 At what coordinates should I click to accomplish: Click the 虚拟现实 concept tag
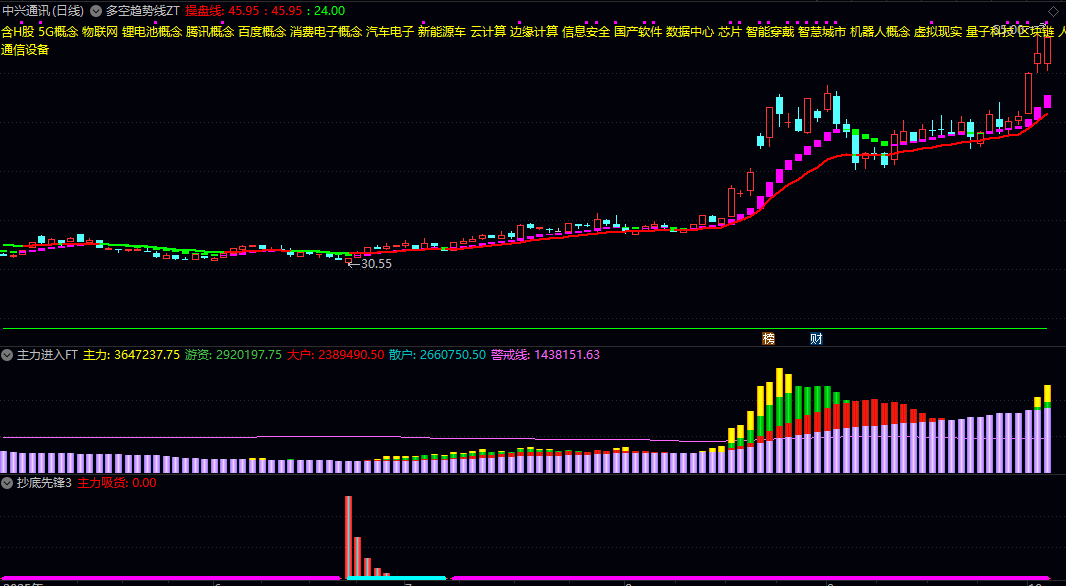[938, 31]
